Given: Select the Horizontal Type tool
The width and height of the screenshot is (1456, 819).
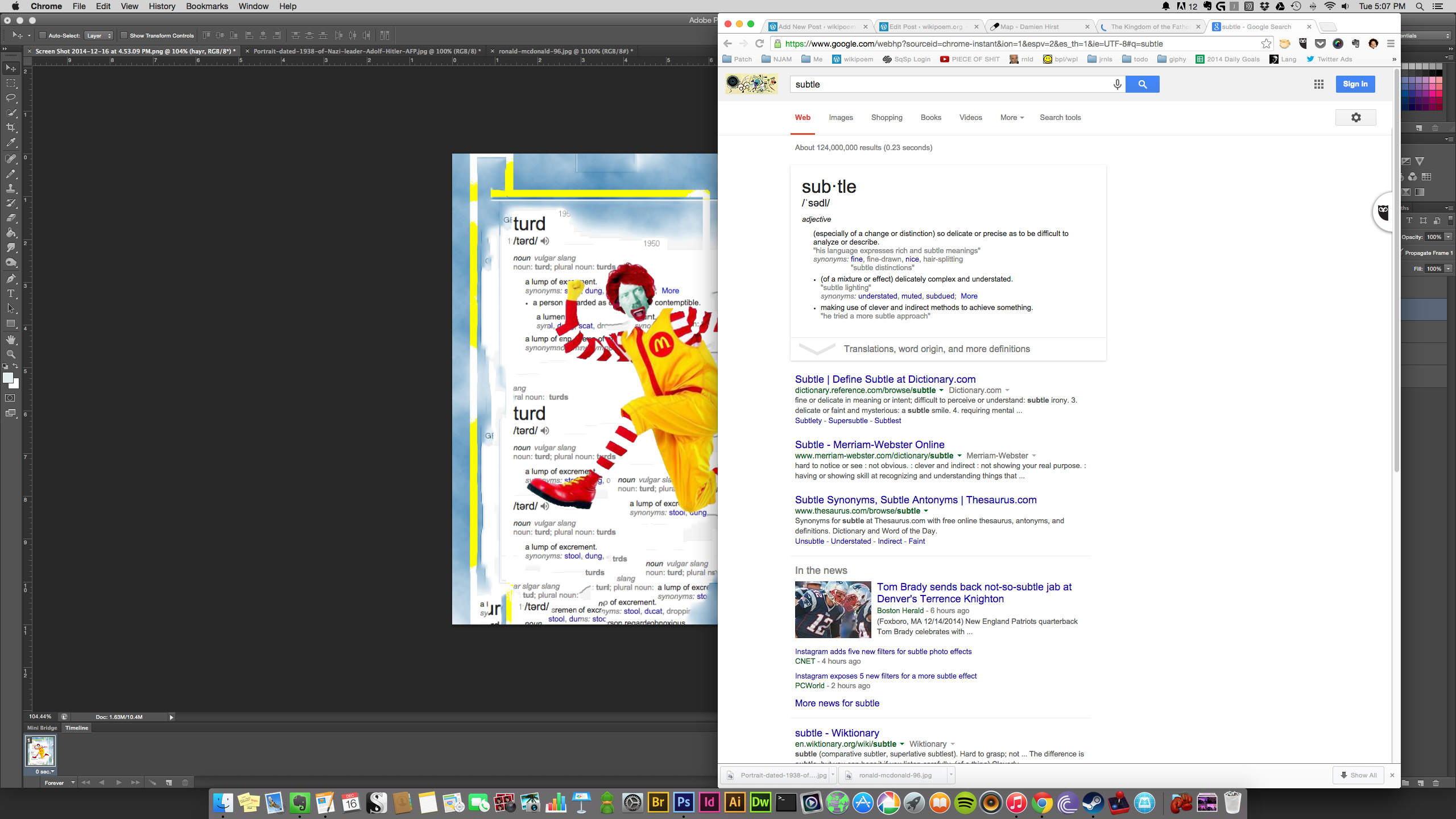Looking at the screenshot, I should (x=11, y=293).
